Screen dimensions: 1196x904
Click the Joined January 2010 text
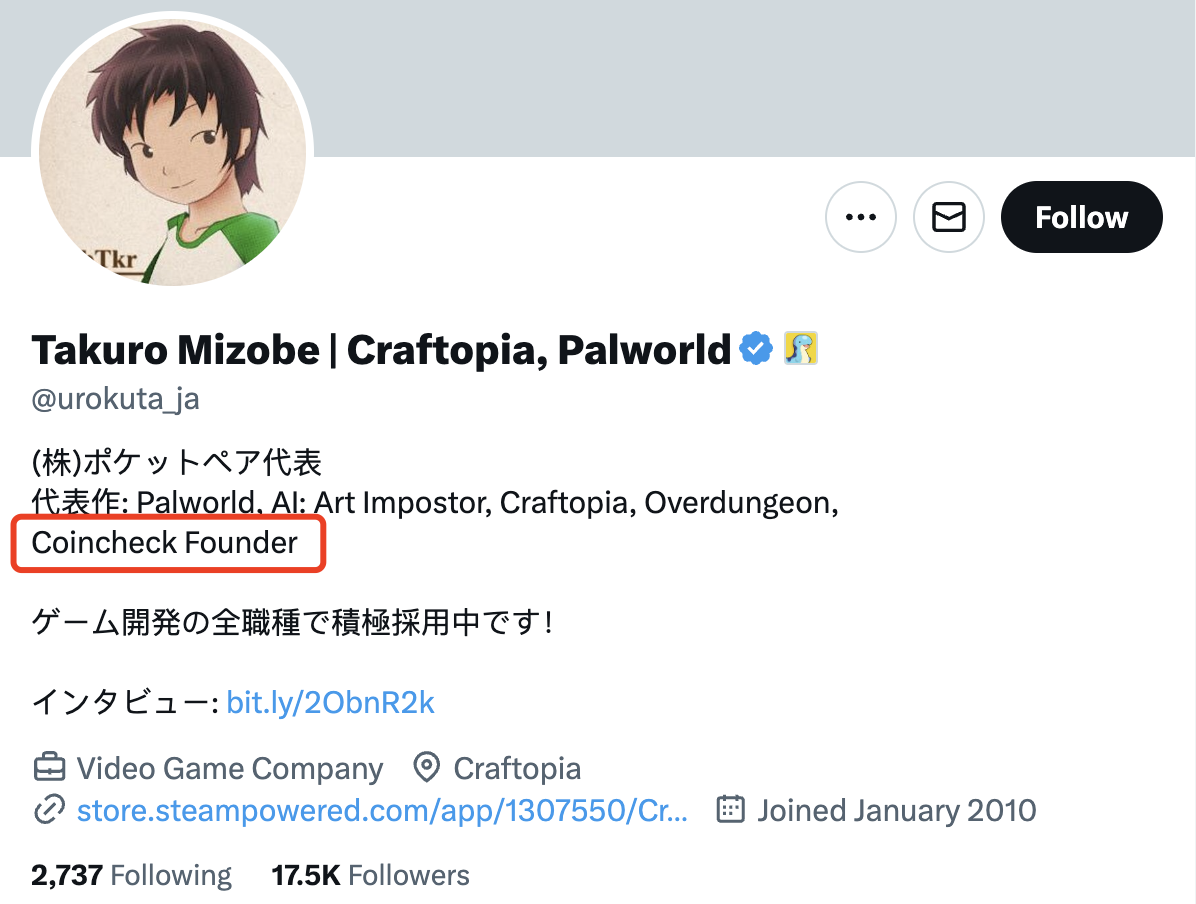[x=896, y=809]
